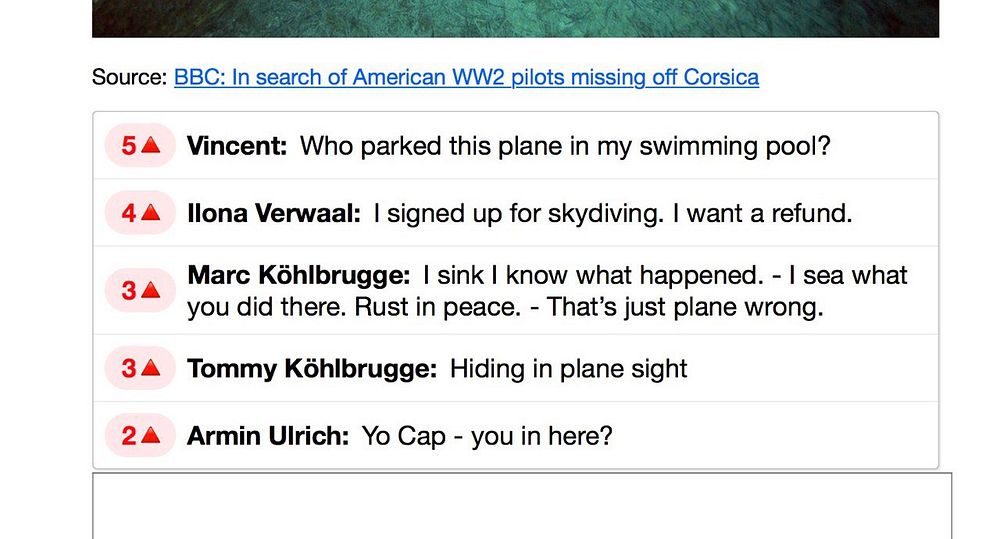Upvote Ilona Verwaal's skydiving caption

click(x=151, y=213)
